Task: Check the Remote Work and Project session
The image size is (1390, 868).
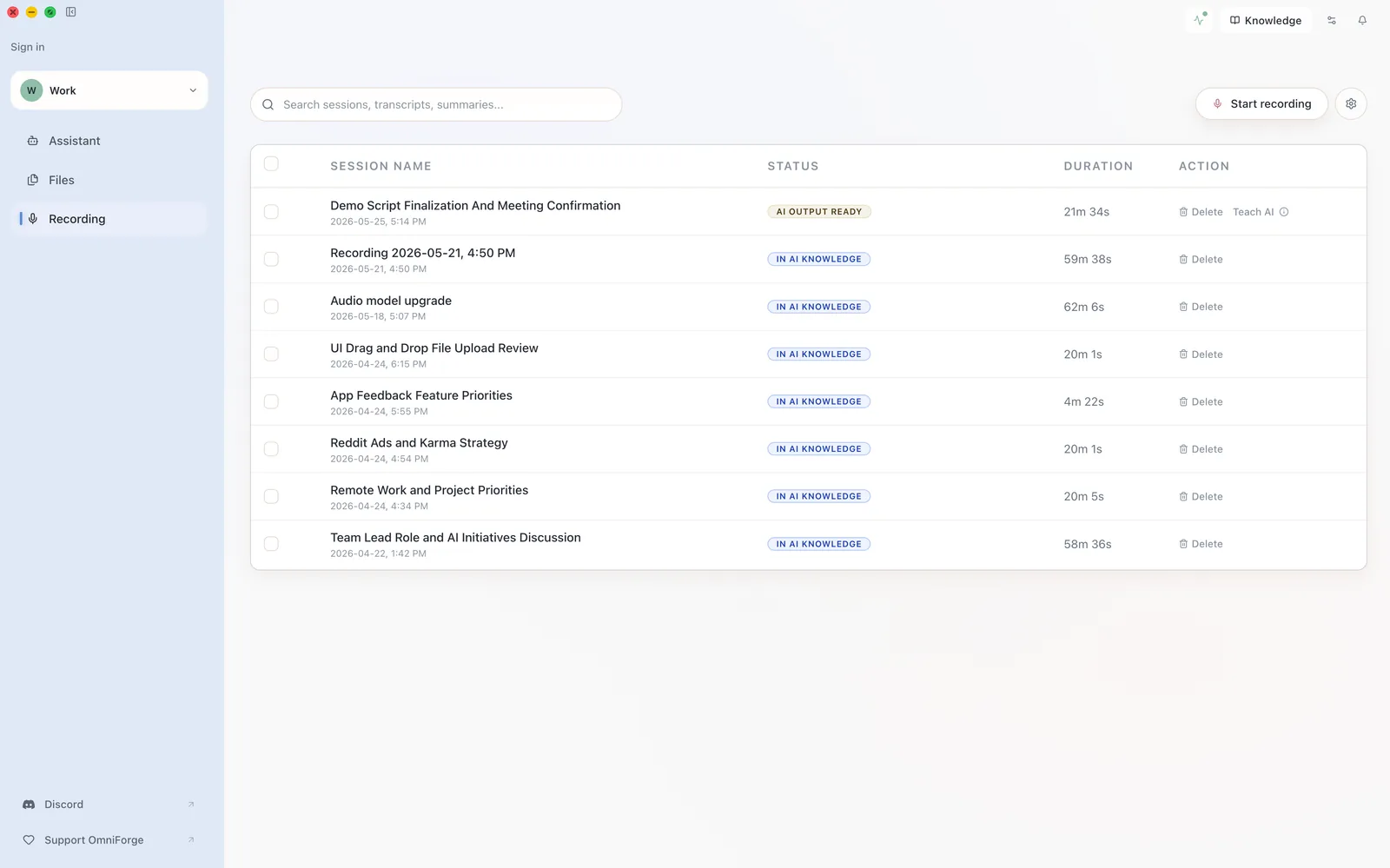Action: (271, 496)
